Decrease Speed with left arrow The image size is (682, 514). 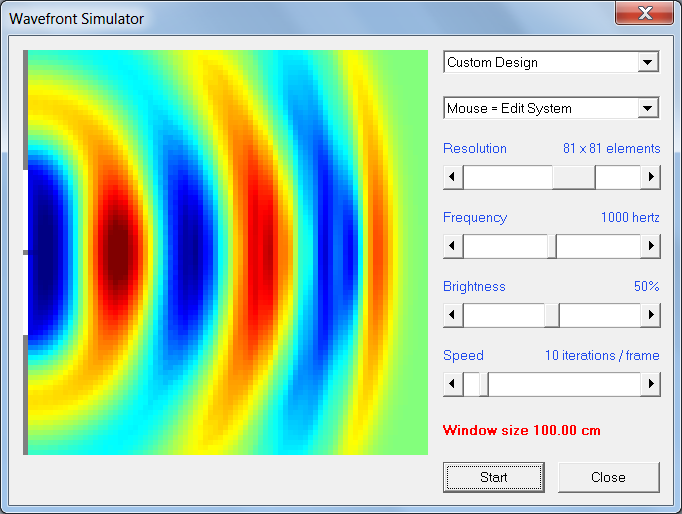(x=453, y=384)
